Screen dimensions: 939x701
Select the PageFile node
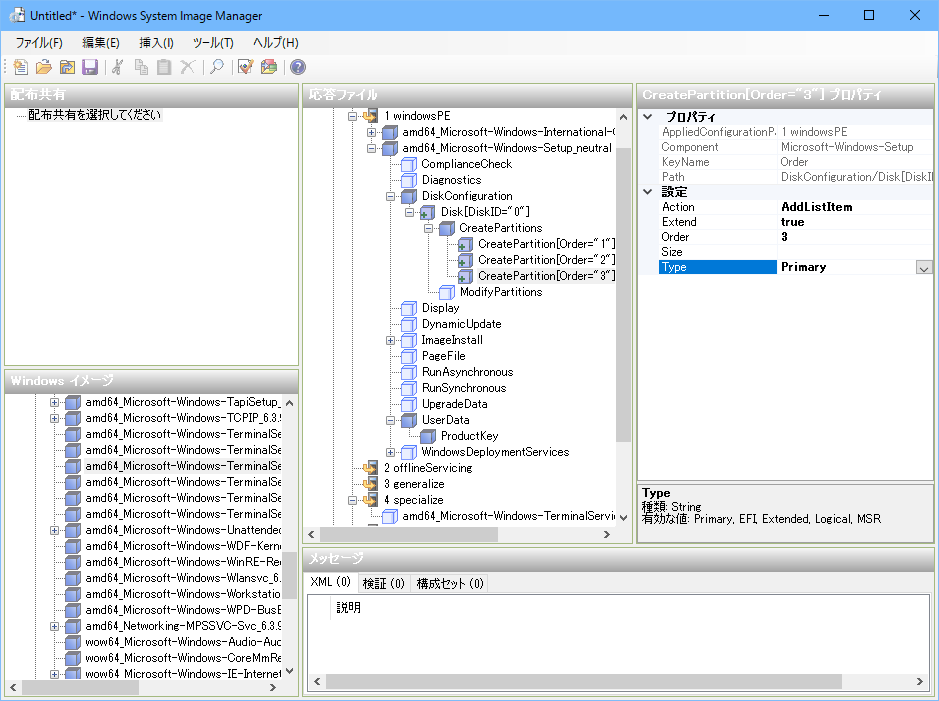pyautogui.click(x=444, y=356)
